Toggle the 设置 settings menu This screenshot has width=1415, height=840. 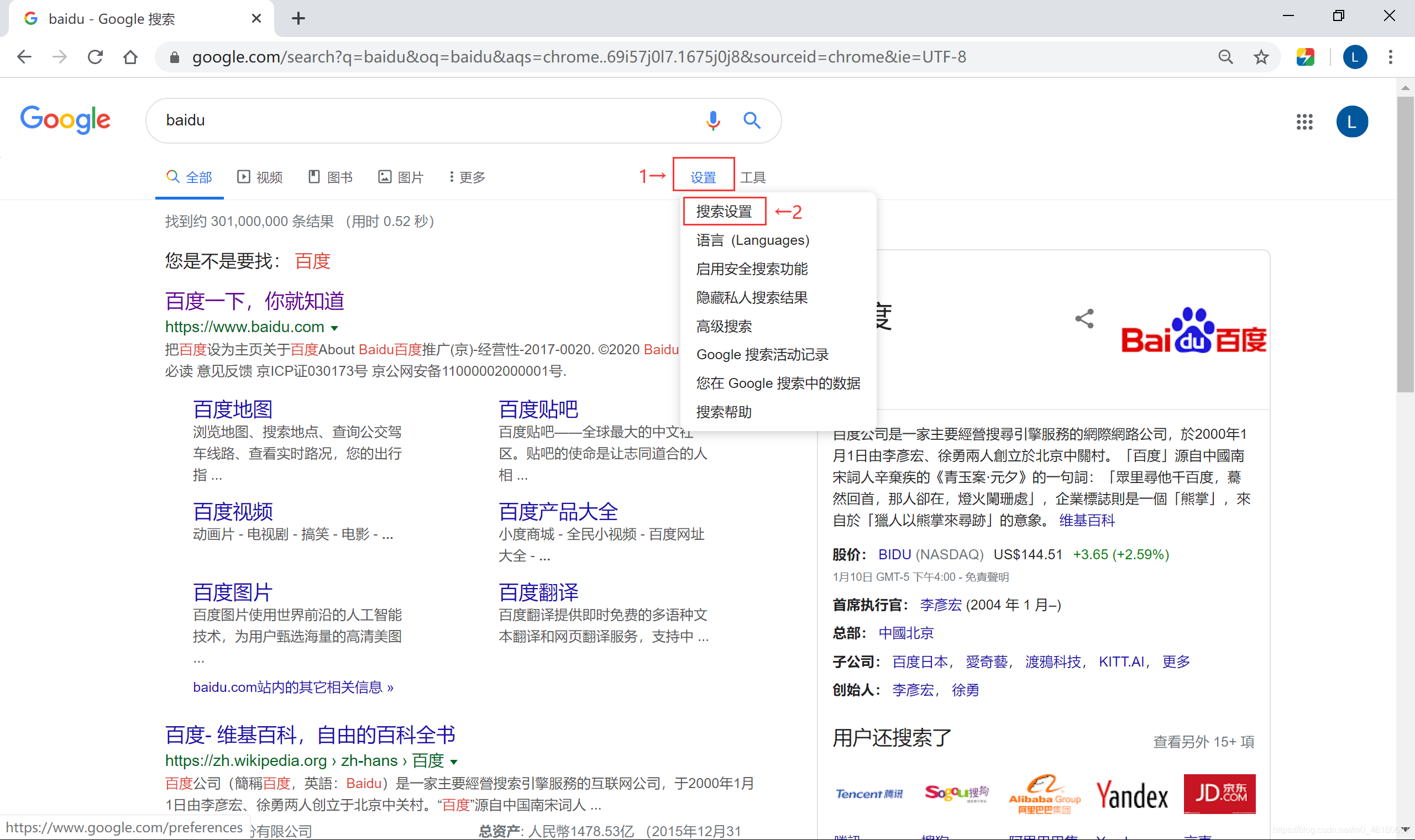tap(703, 177)
